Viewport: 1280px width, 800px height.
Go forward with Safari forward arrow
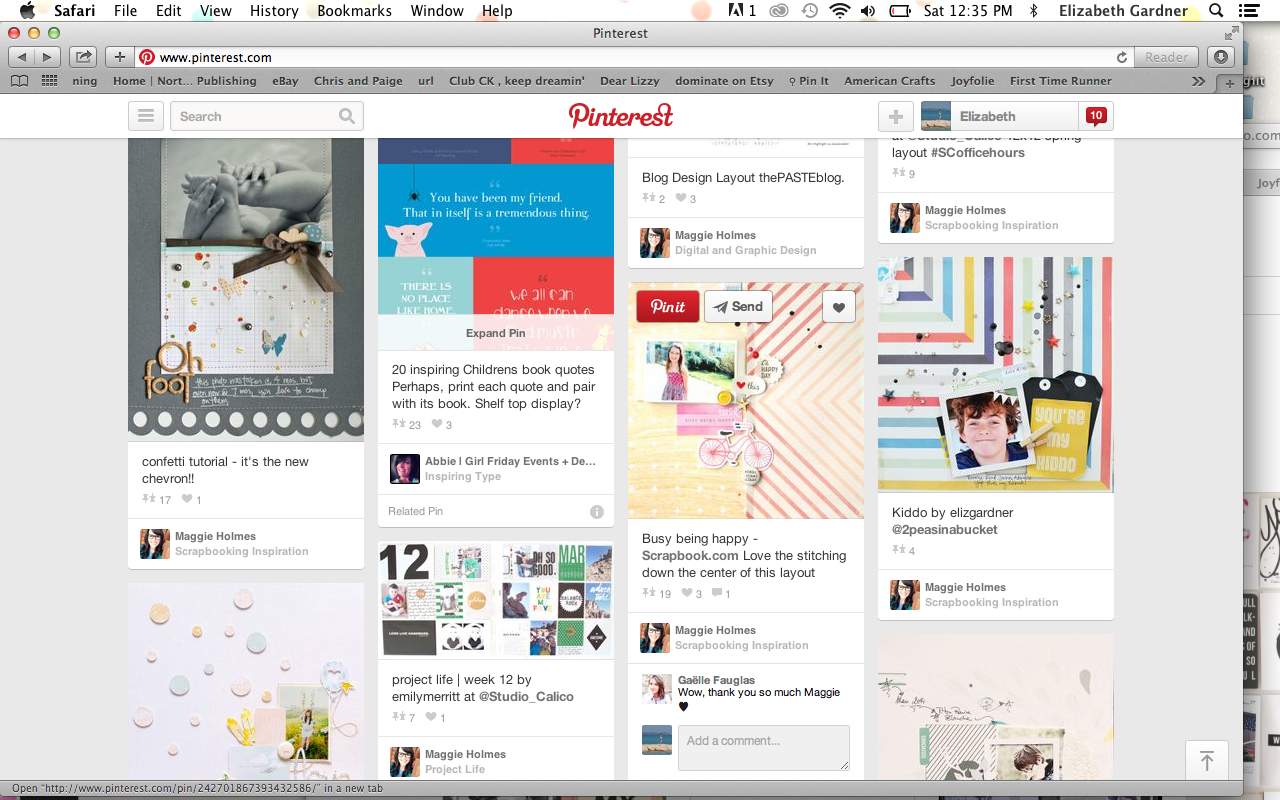pyautogui.click(x=48, y=57)
